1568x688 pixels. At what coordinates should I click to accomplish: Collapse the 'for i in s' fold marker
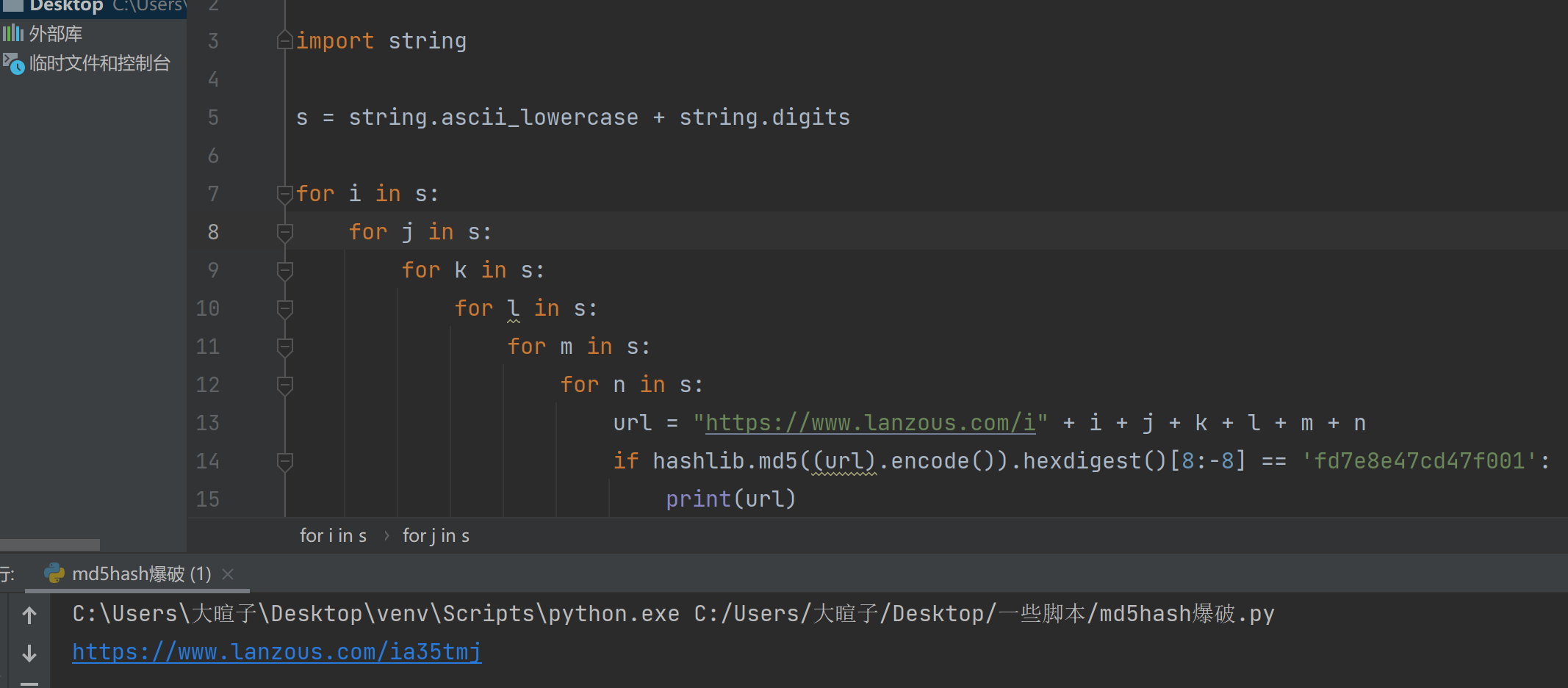point(285,194)
